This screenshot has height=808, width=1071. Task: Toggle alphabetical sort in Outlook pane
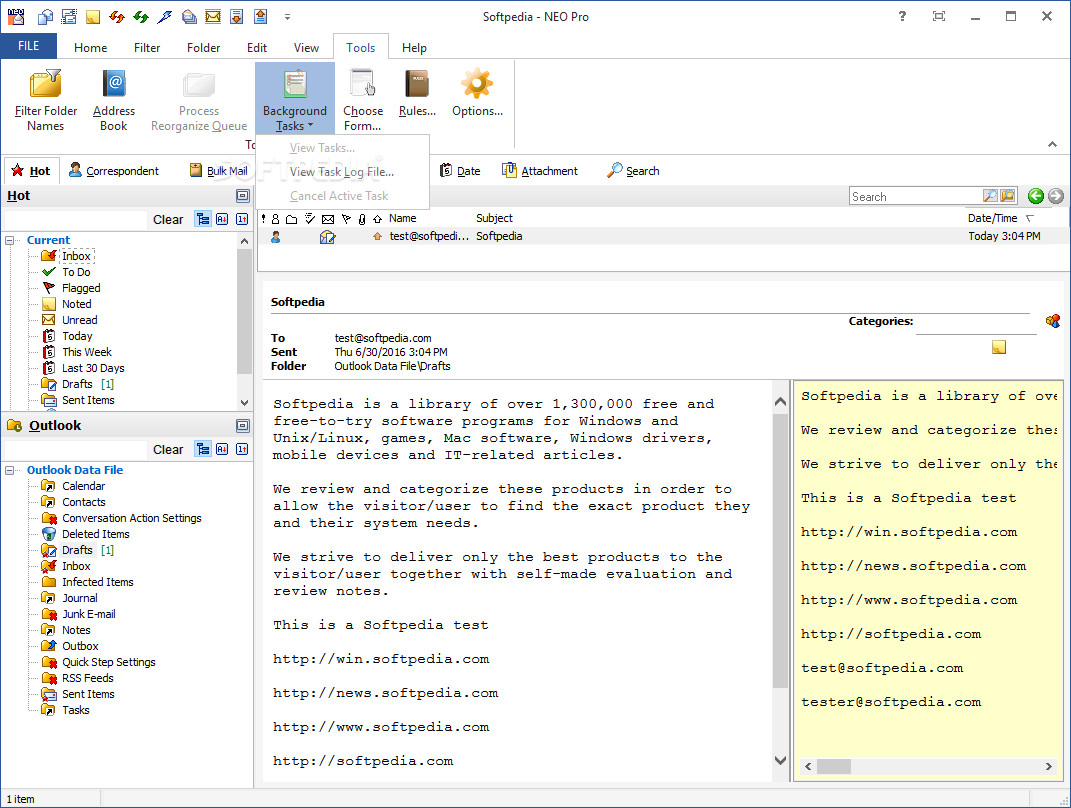click(222, 449)
